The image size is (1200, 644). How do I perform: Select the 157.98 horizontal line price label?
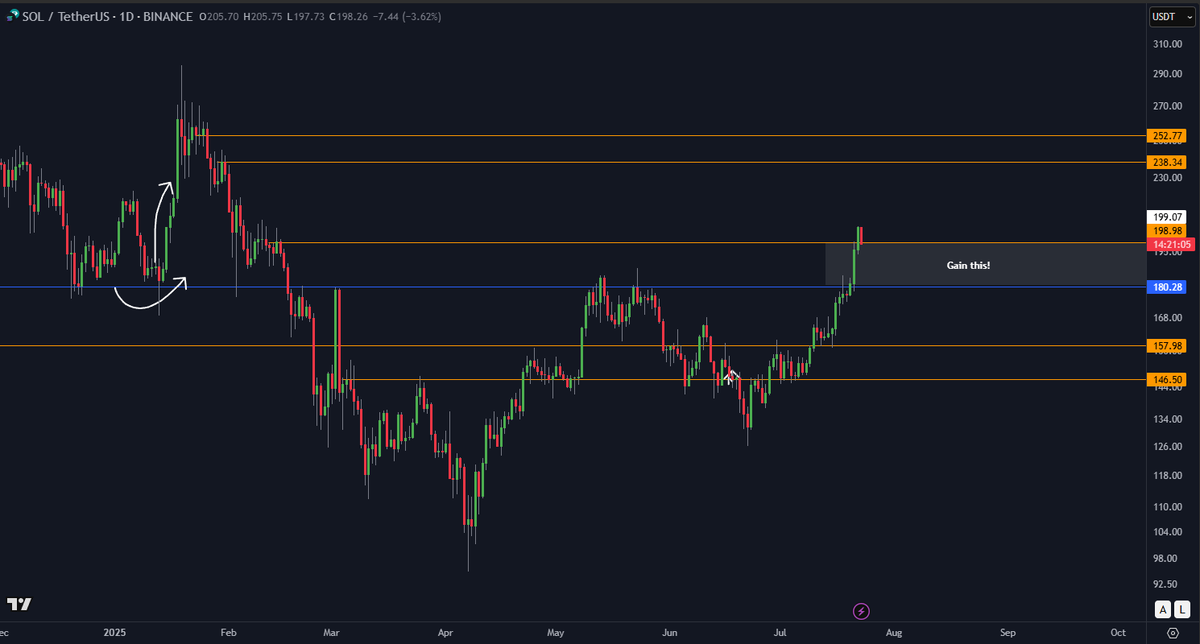point(1167,346)
